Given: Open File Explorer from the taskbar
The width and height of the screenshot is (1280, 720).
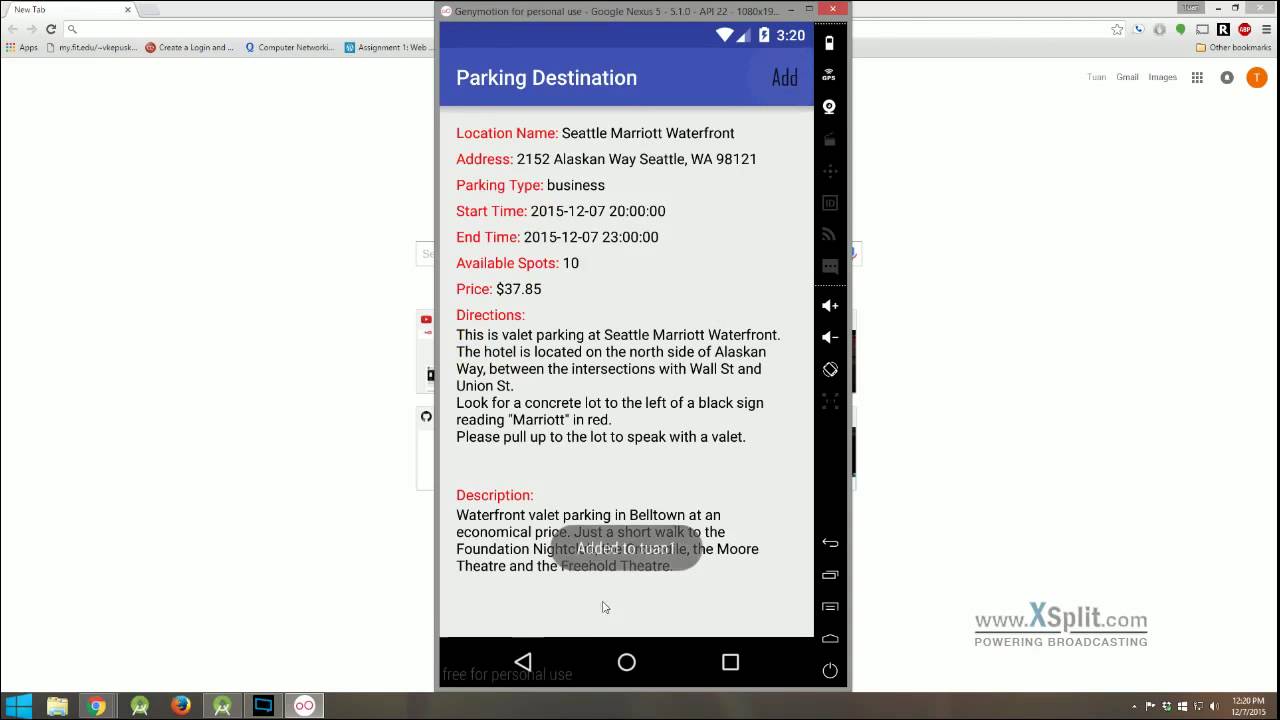Looking at the screenshot, I should pos(57,706).
